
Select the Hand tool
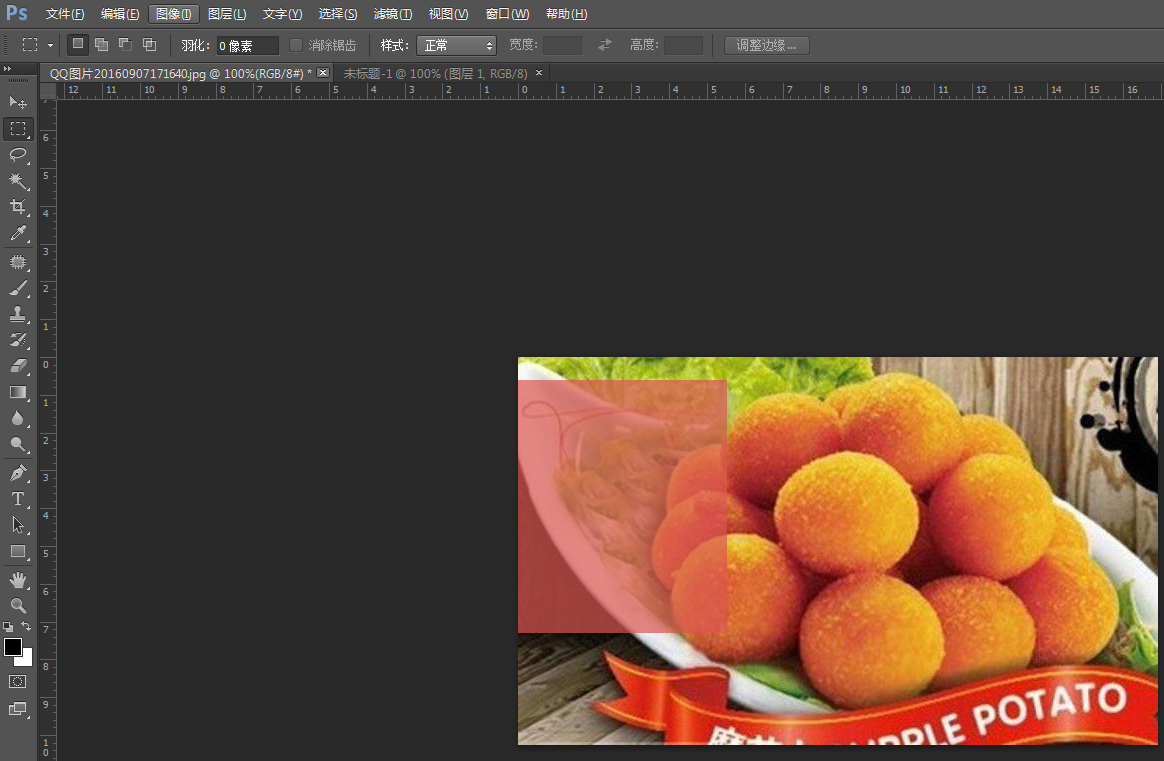coord(18,580)
